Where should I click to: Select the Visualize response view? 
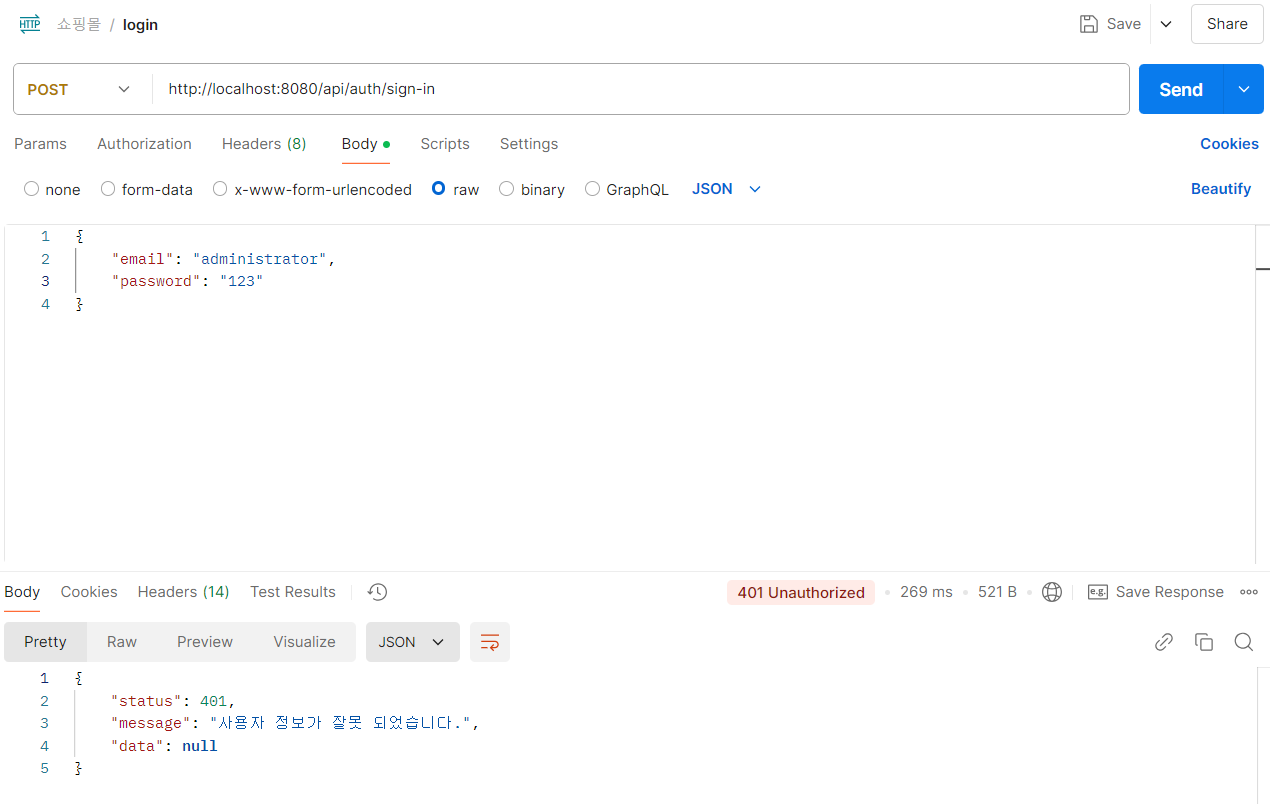(304, 642)
